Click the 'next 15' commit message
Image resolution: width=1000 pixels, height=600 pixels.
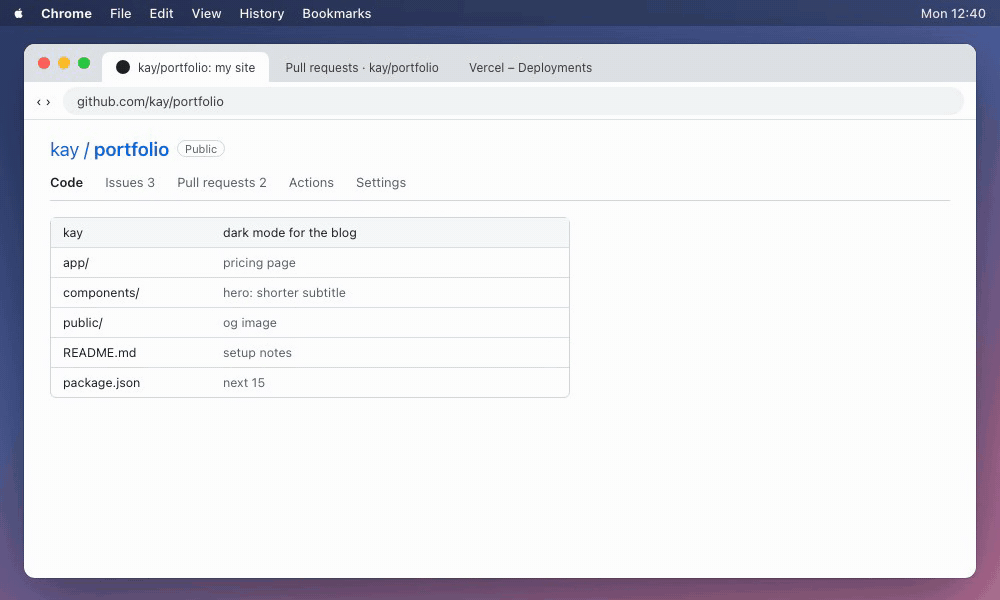coord(244,383)
